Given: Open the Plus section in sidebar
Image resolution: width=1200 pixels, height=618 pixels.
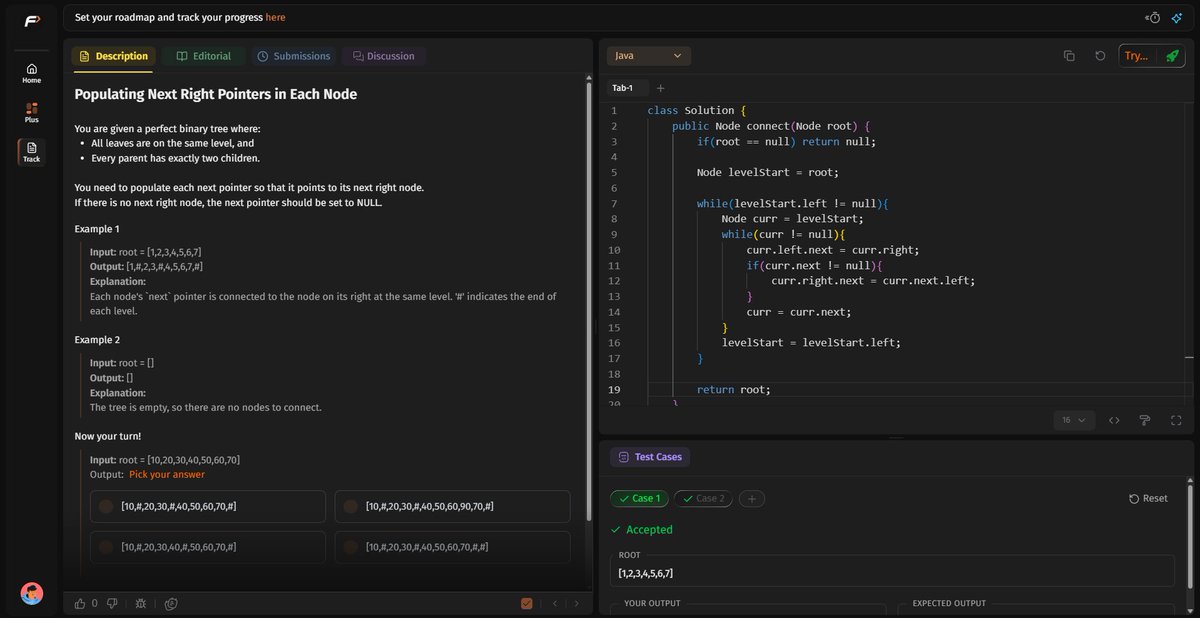Looking at the screenshot, I should click(x=31, y=112).
